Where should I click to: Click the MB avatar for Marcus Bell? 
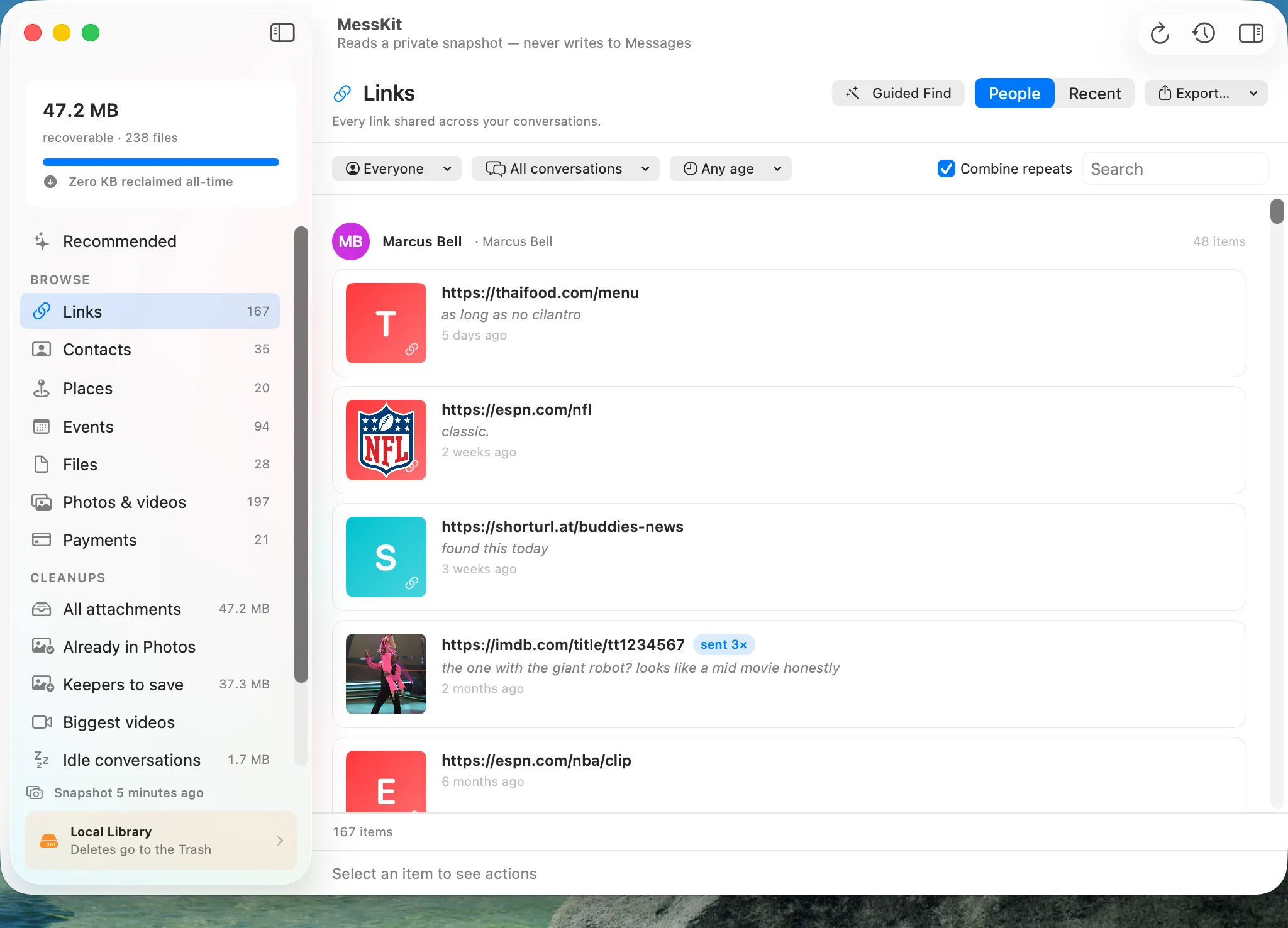pos(351,241)
